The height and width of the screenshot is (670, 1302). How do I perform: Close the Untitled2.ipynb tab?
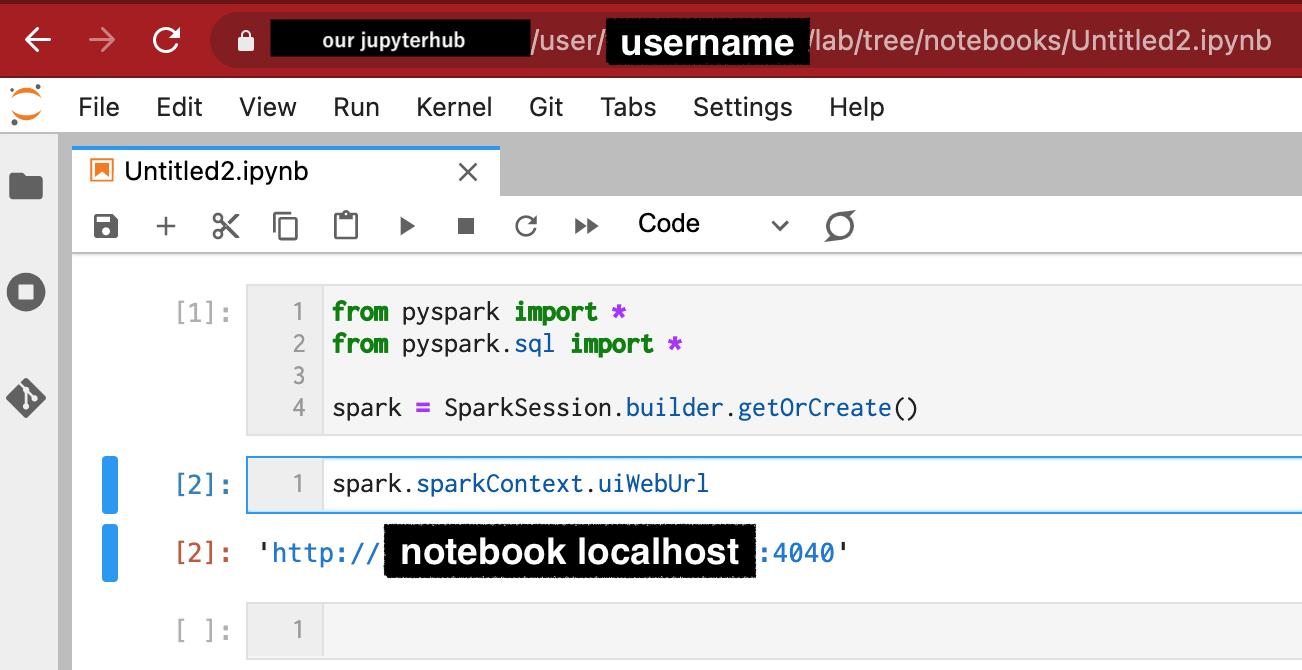point(468,172)
